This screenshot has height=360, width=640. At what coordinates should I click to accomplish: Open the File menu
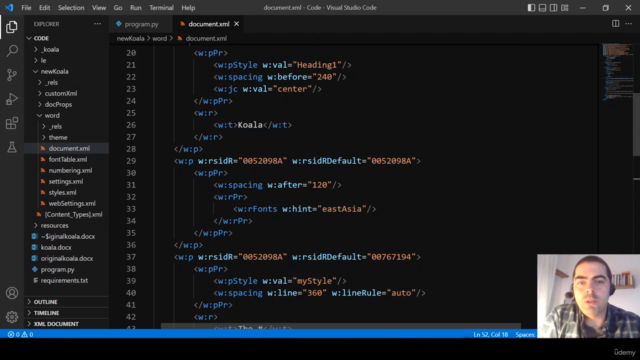26,8
